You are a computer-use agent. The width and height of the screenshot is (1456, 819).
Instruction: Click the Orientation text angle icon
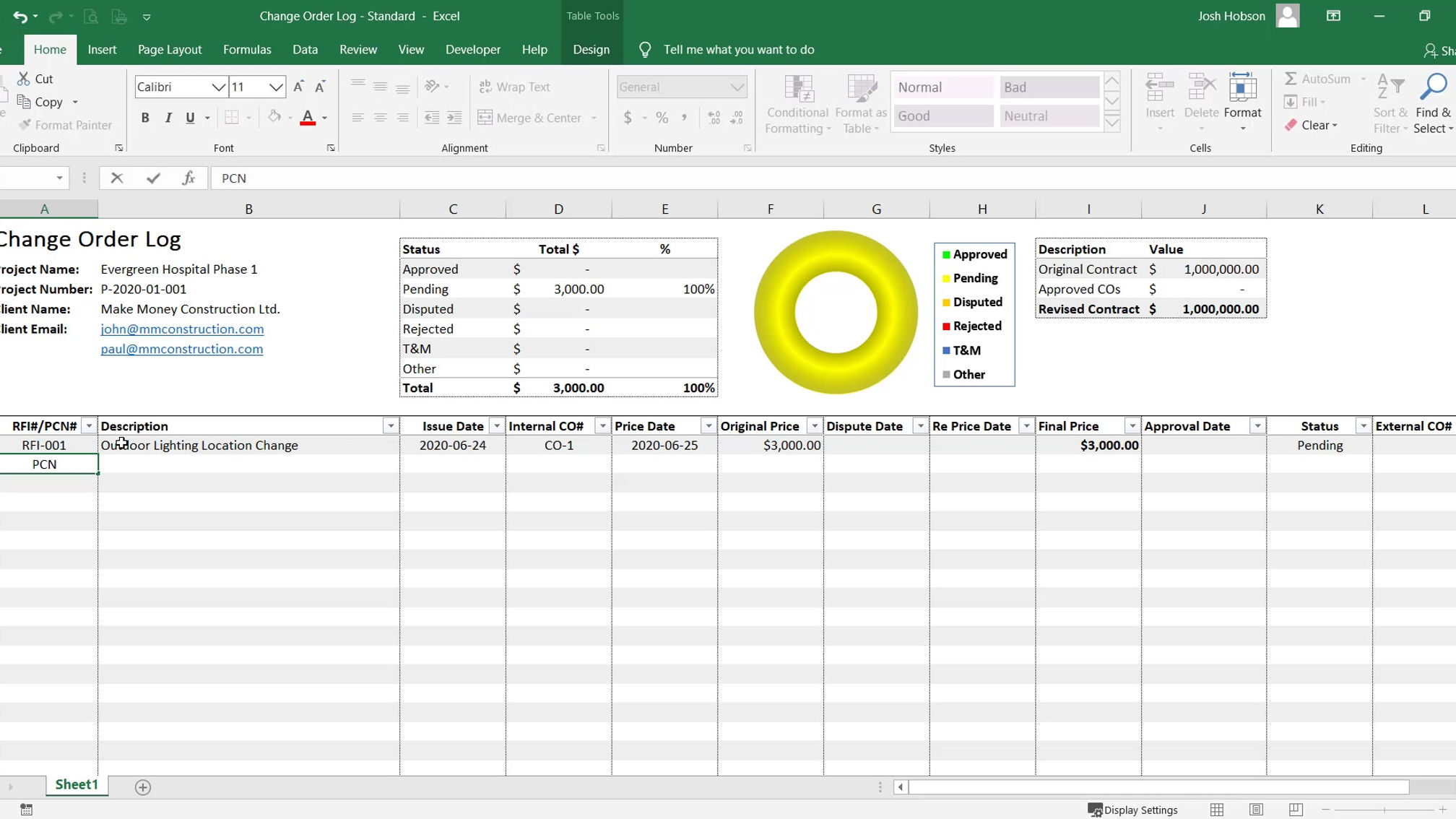(x=433, y=87)
